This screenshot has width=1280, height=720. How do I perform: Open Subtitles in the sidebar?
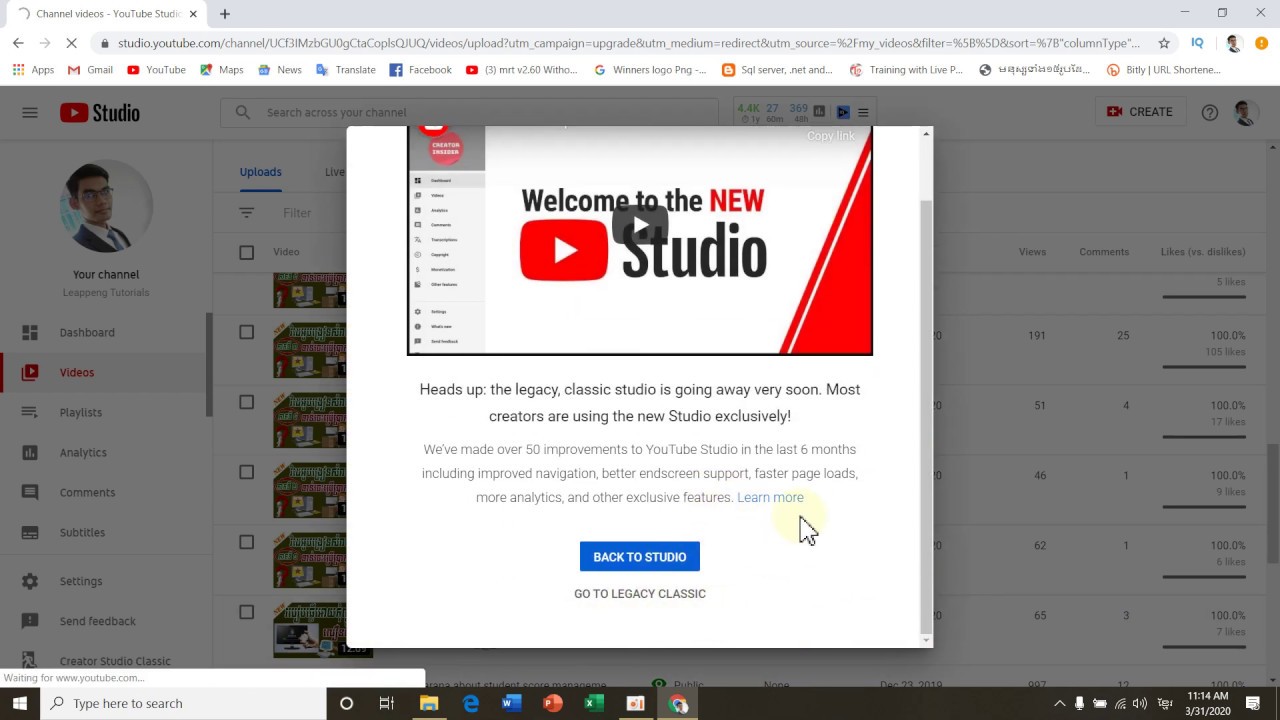coord(82,532)
